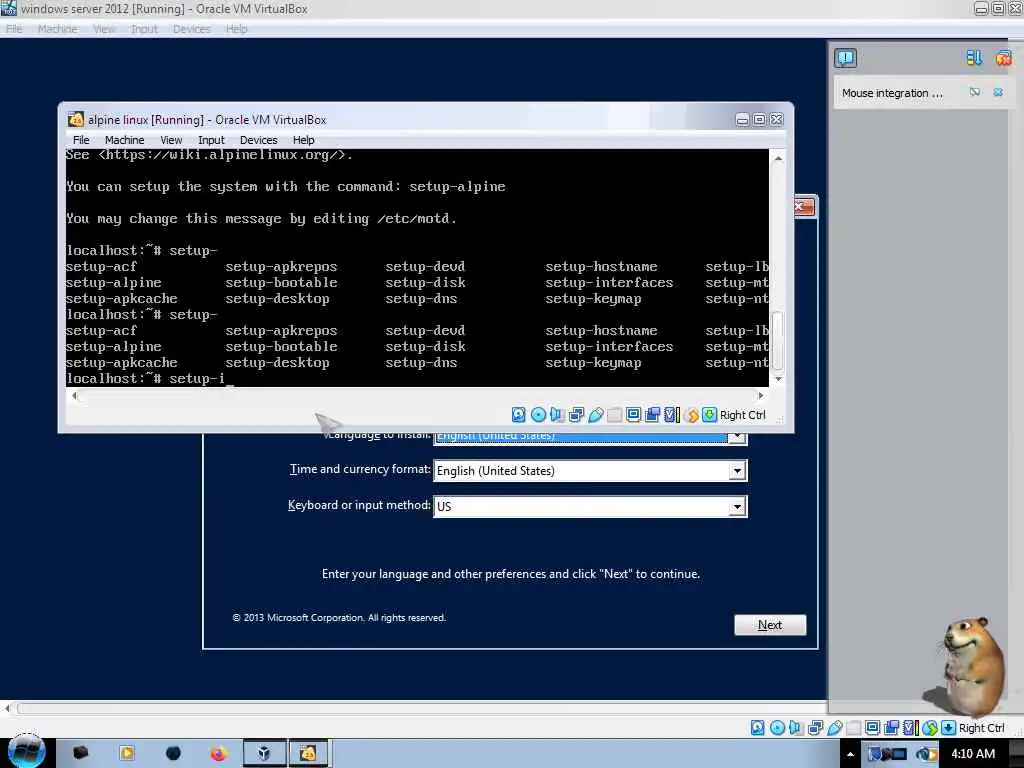Click USB indicator in windows server status bar
Screen dimensions: 1024x768
(x=835, y=728)
